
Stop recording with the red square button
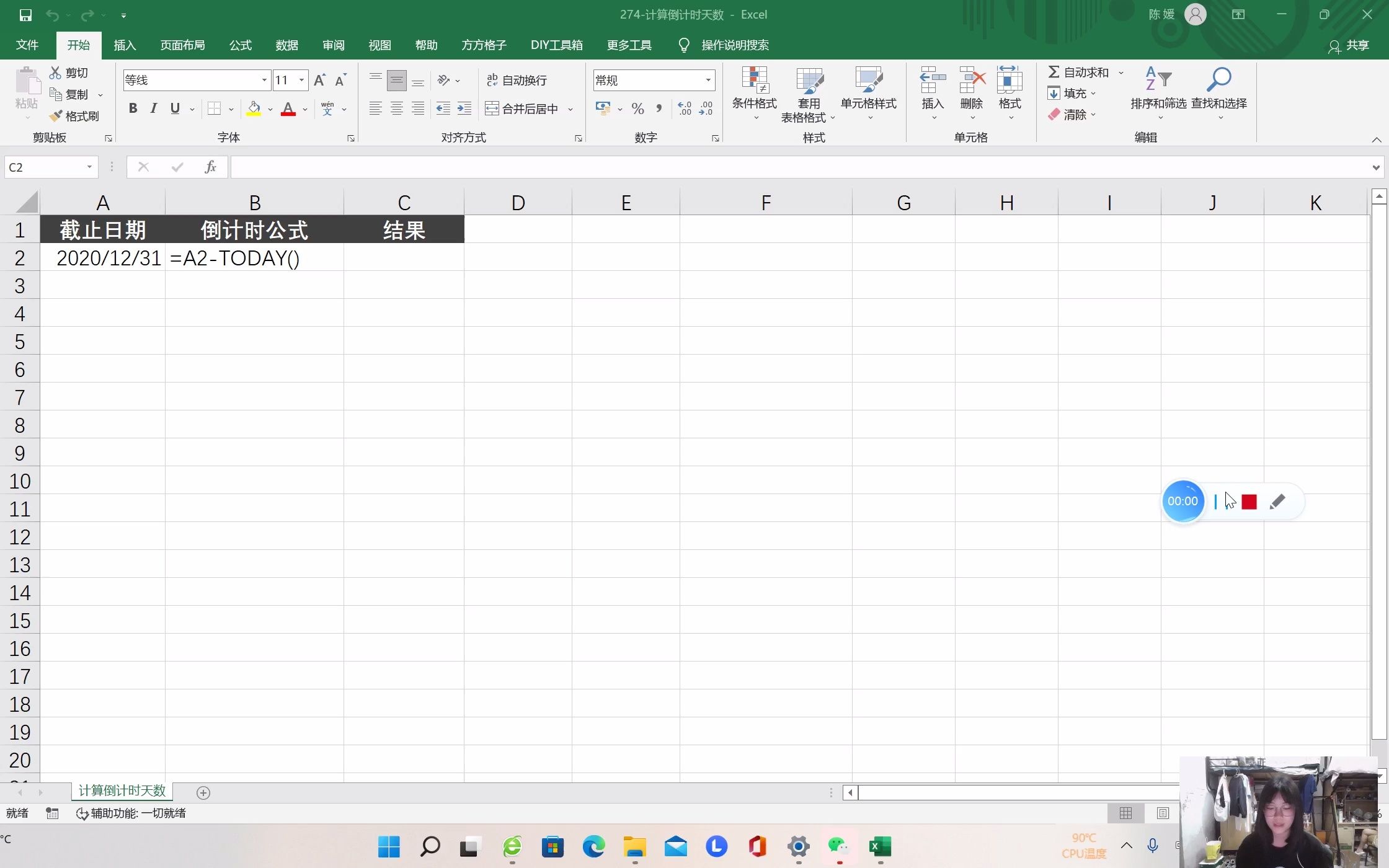pyautogui.click(x=1249, y=502)
